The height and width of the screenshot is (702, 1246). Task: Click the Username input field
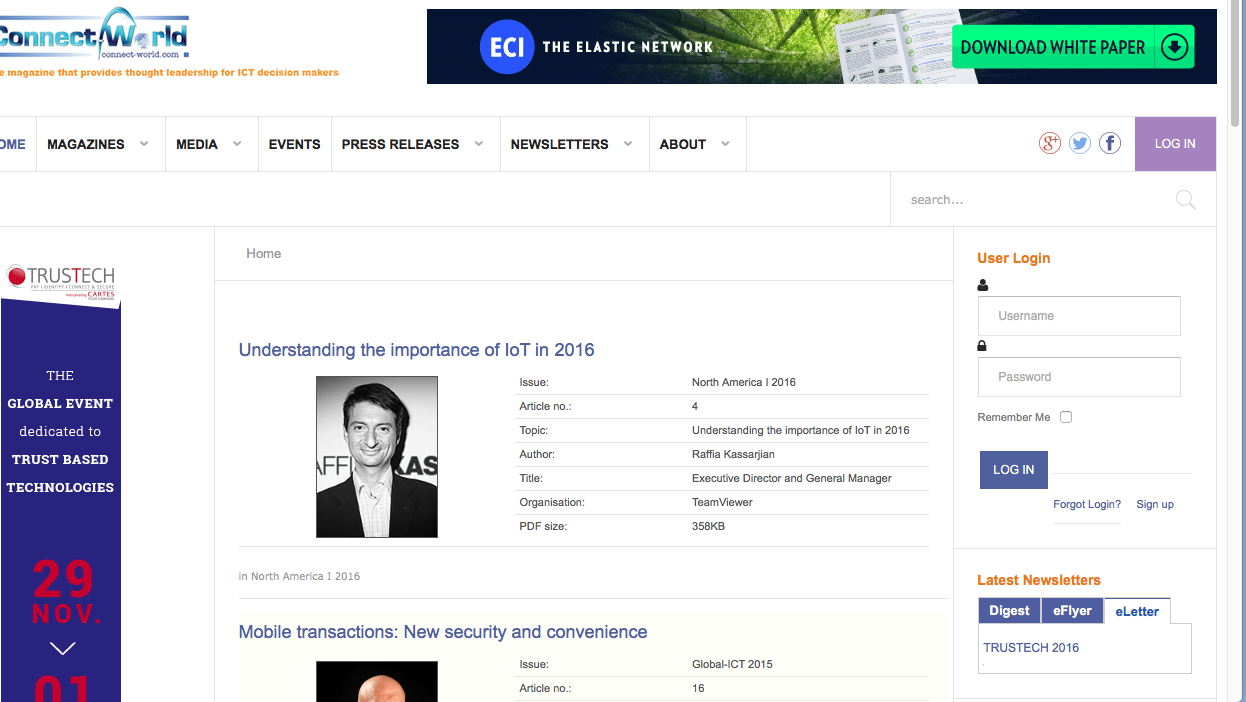click(x=1079, y=316)
